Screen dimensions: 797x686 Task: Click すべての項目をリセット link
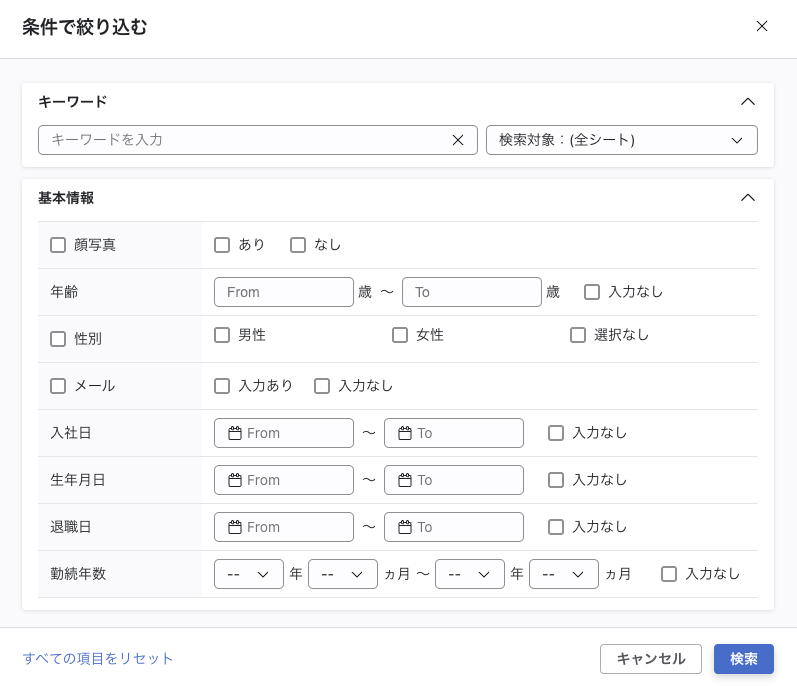[x=98, y=659]
